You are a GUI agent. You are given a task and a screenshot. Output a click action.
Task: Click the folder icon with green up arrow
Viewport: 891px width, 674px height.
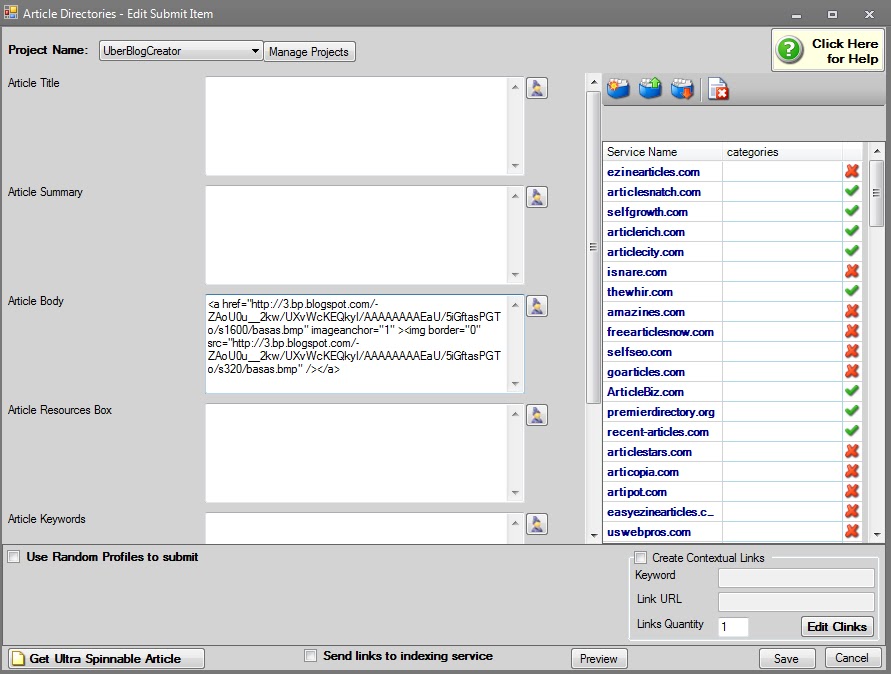click(x=650, y=89)
